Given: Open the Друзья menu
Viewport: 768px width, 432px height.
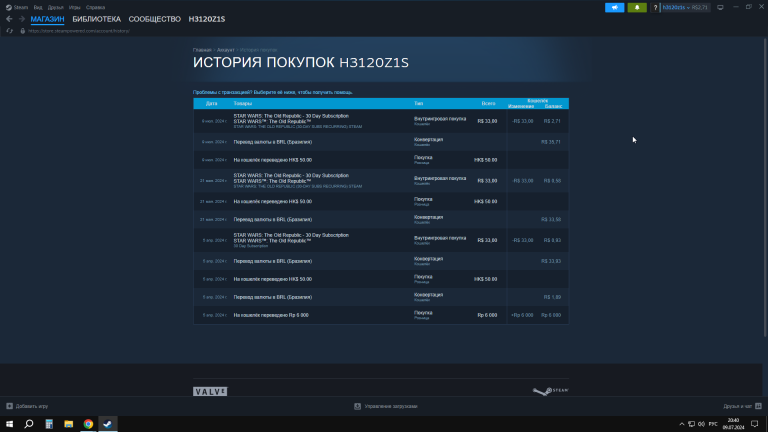Looking at the screenshot, I should point(55,7).
